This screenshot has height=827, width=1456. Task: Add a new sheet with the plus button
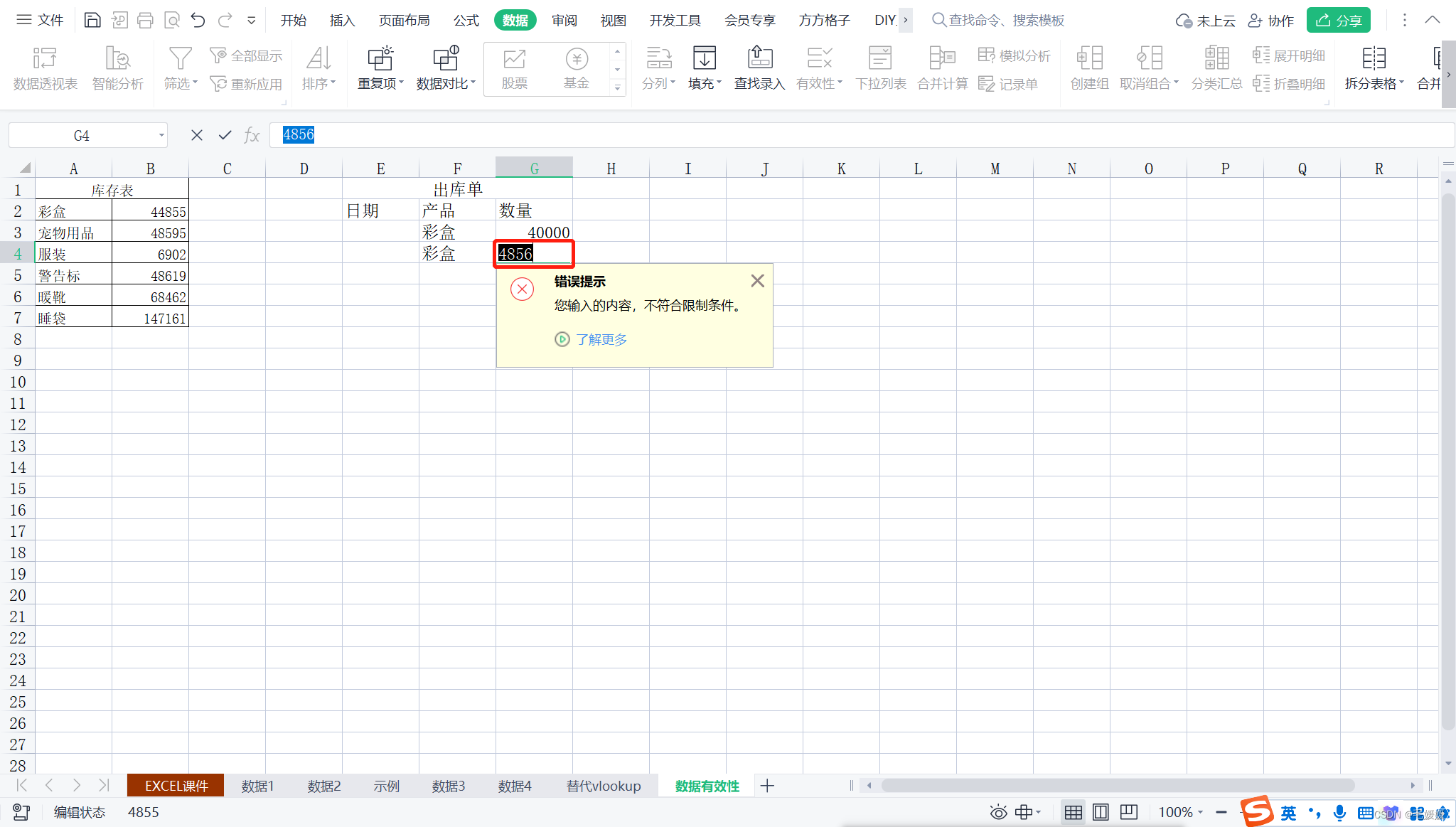point(767,786)
